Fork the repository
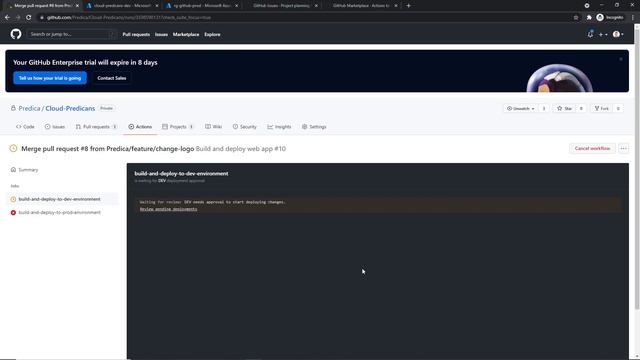Viewport: 640px width, 360px height. tap(602, 109)
